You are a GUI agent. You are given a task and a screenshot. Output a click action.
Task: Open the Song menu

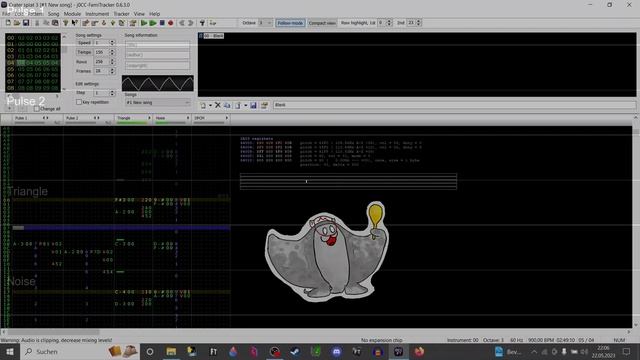(x=53, y=14)
